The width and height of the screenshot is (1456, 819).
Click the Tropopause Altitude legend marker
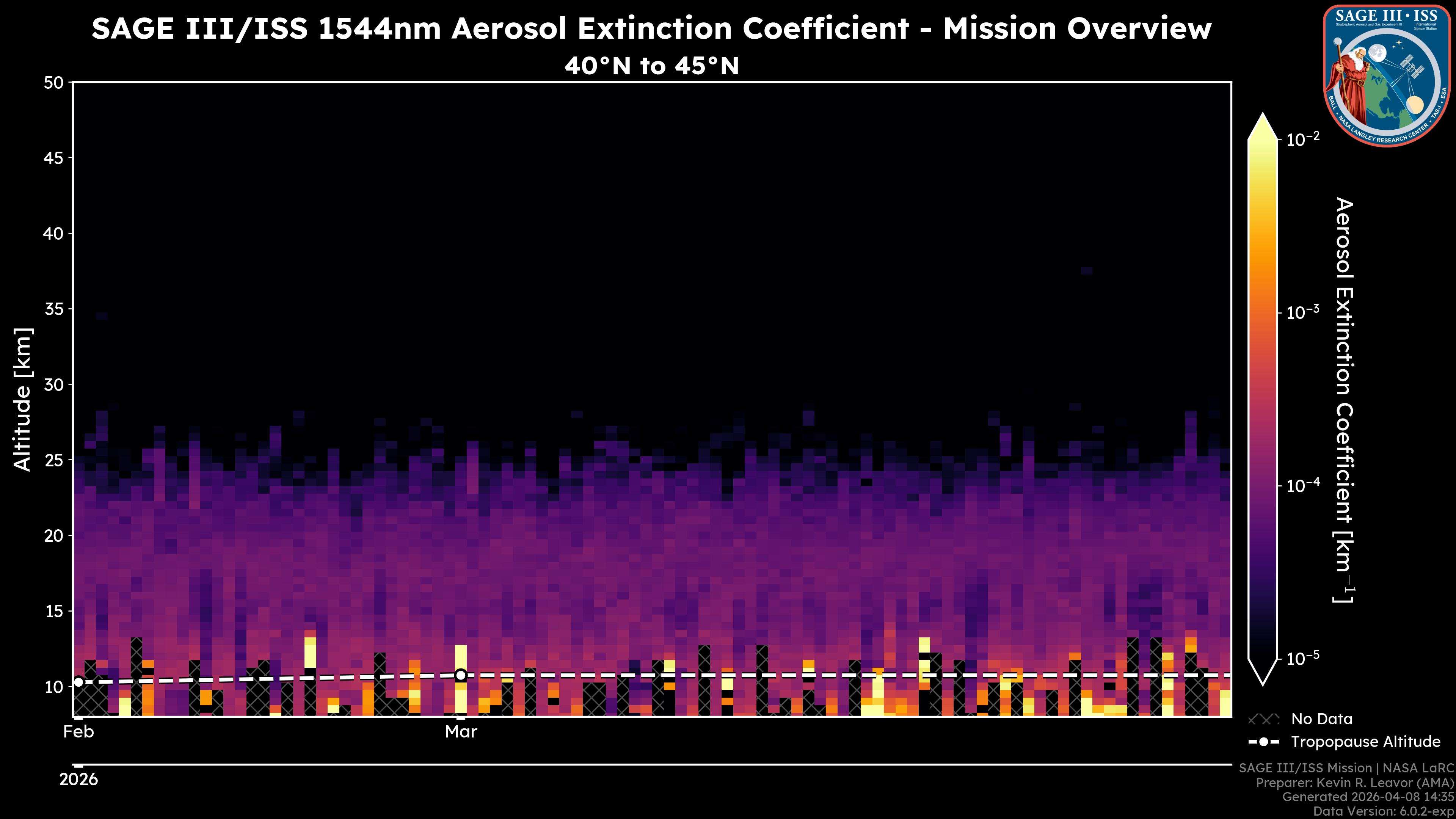click(1263, 742)
